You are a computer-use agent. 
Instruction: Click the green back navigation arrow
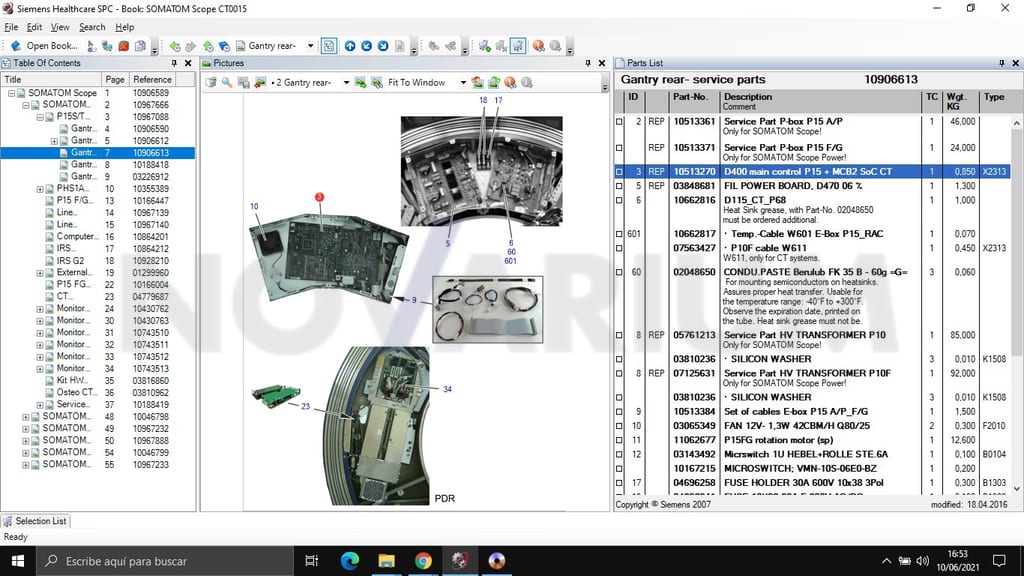point(174,46)
